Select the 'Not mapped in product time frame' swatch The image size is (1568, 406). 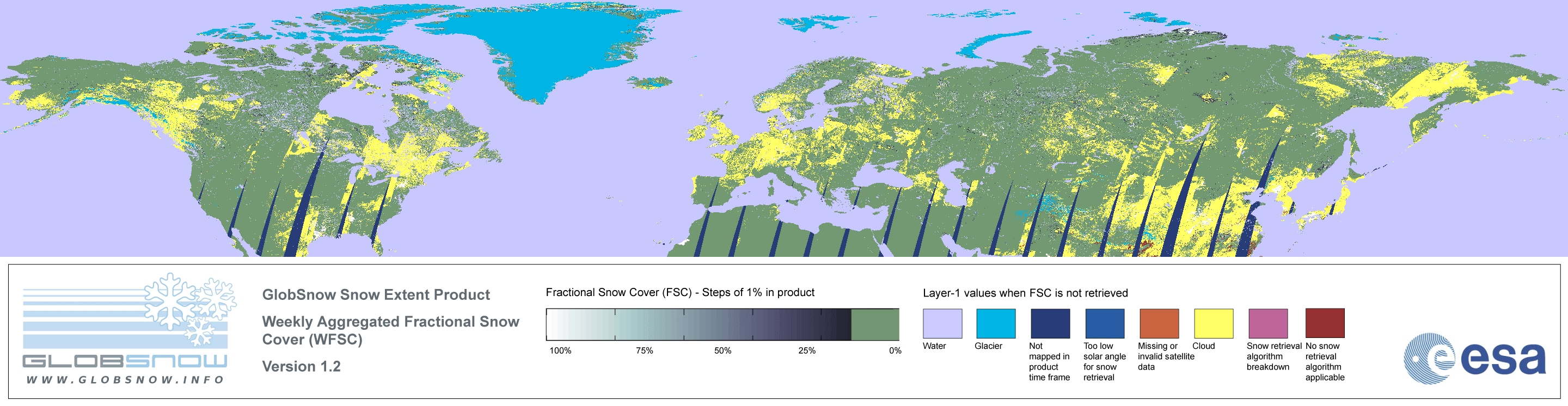pos(1050,323)
